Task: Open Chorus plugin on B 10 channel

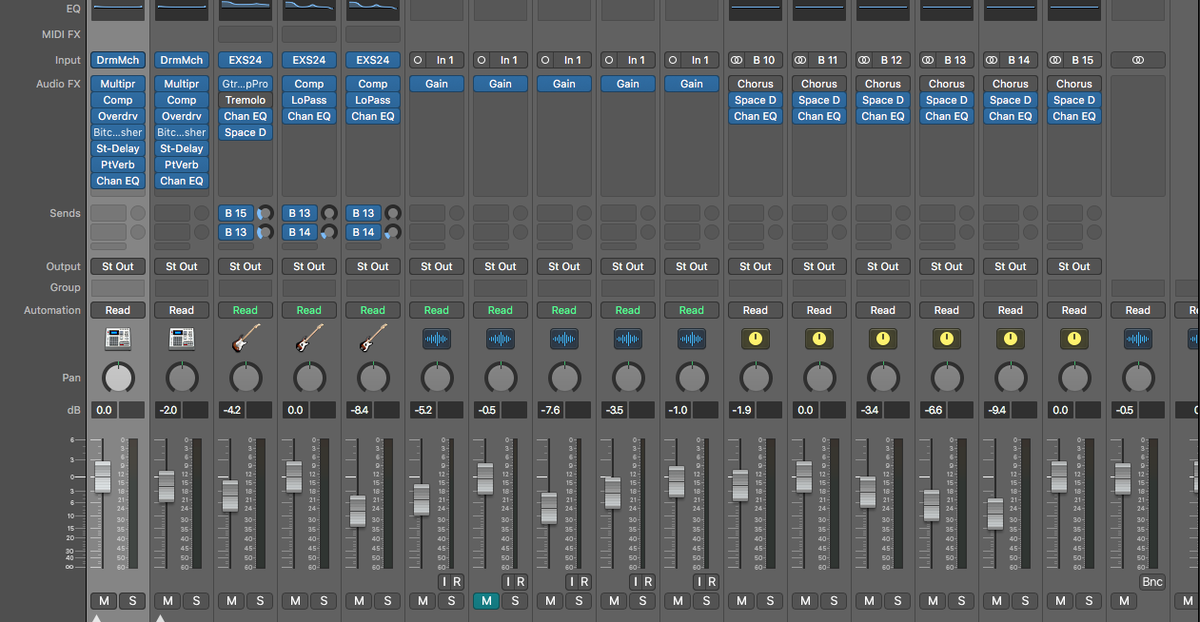Action: (x=755, y=84)
